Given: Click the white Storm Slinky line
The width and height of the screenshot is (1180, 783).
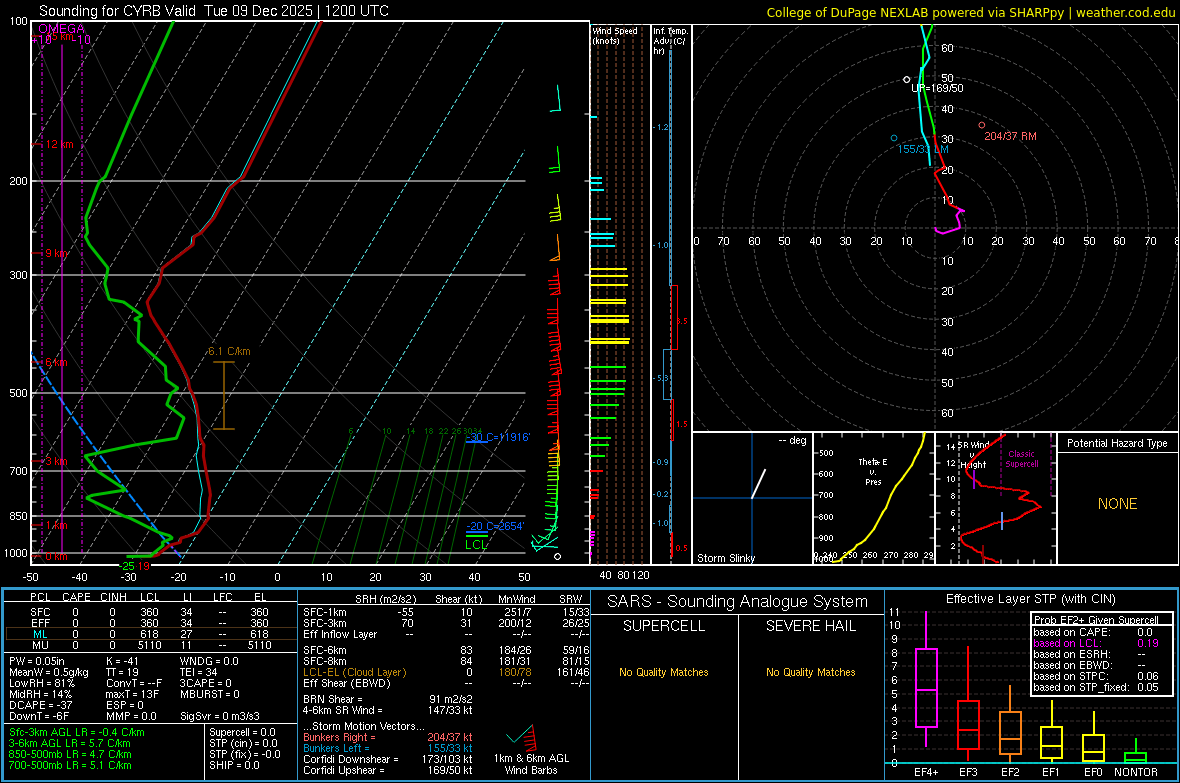Looking at the screenshot, I should tap(759, 483).
